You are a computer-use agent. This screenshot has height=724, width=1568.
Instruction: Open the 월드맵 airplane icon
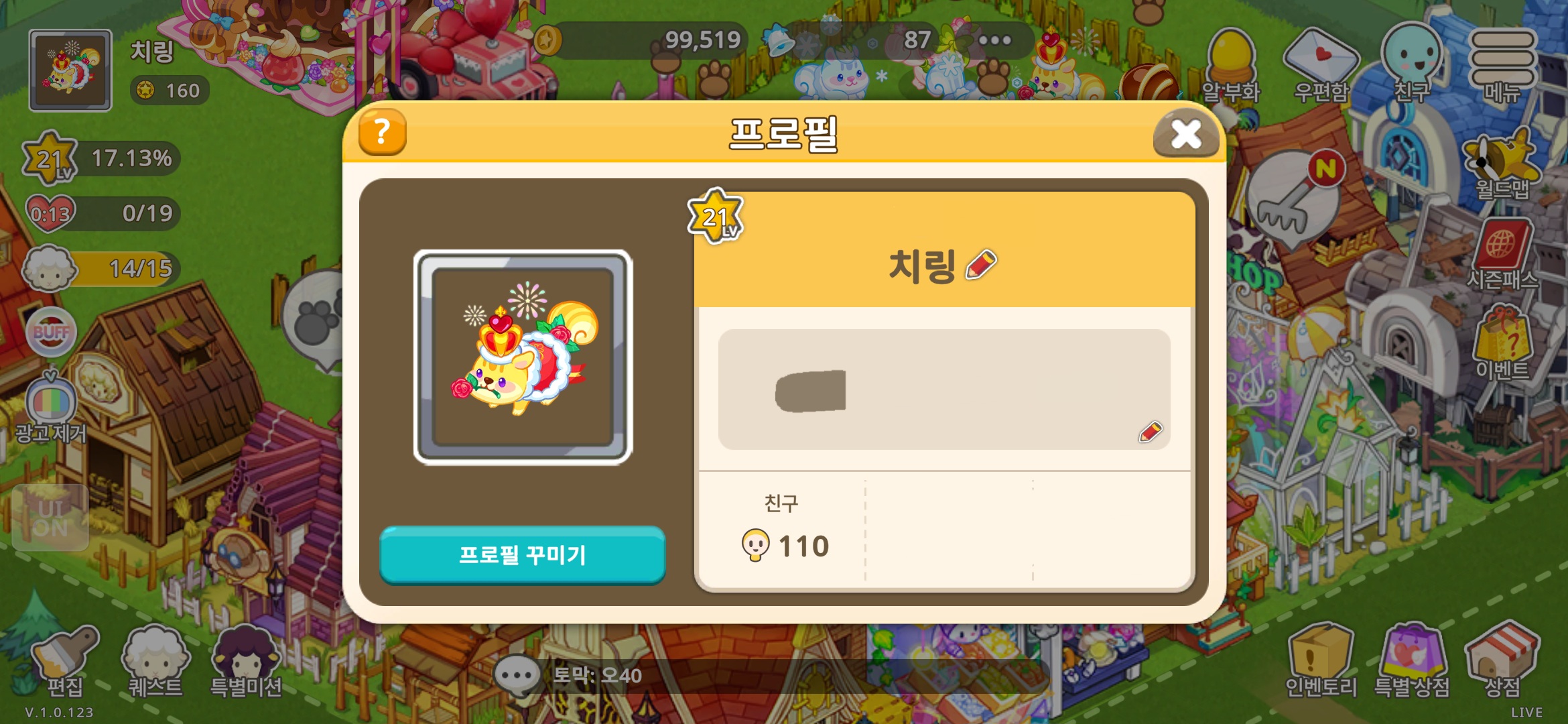1502,164
